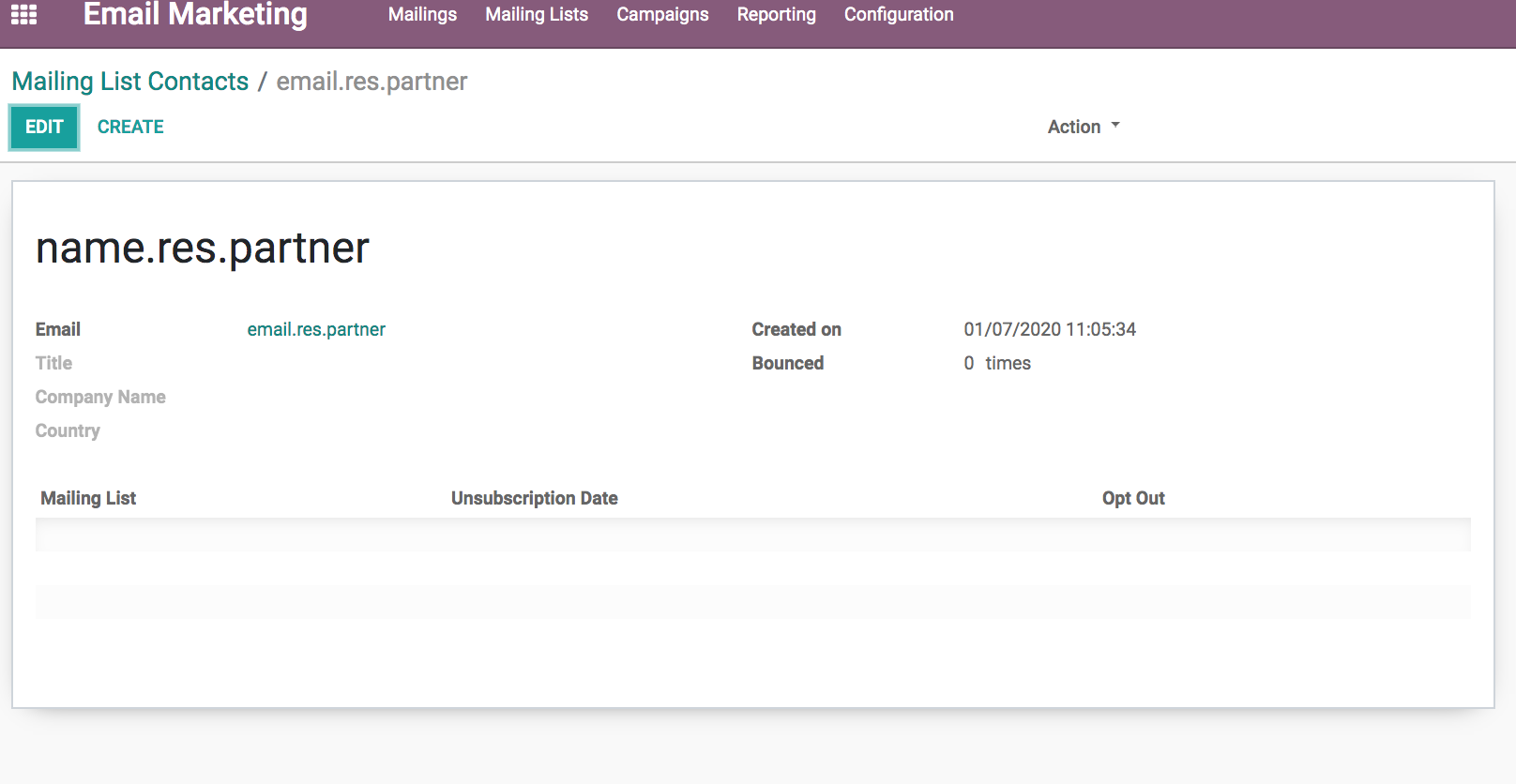Select the created date 01/07/2020 11:05:34
This screenshot has height=784, width=1516.
(1050, 329)
